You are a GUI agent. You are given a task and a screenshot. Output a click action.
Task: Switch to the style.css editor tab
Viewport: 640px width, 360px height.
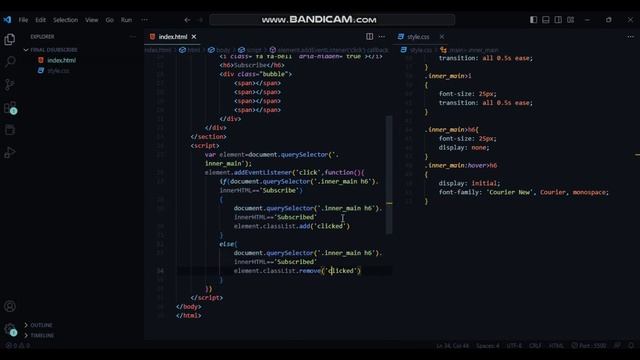pos(418,36)
